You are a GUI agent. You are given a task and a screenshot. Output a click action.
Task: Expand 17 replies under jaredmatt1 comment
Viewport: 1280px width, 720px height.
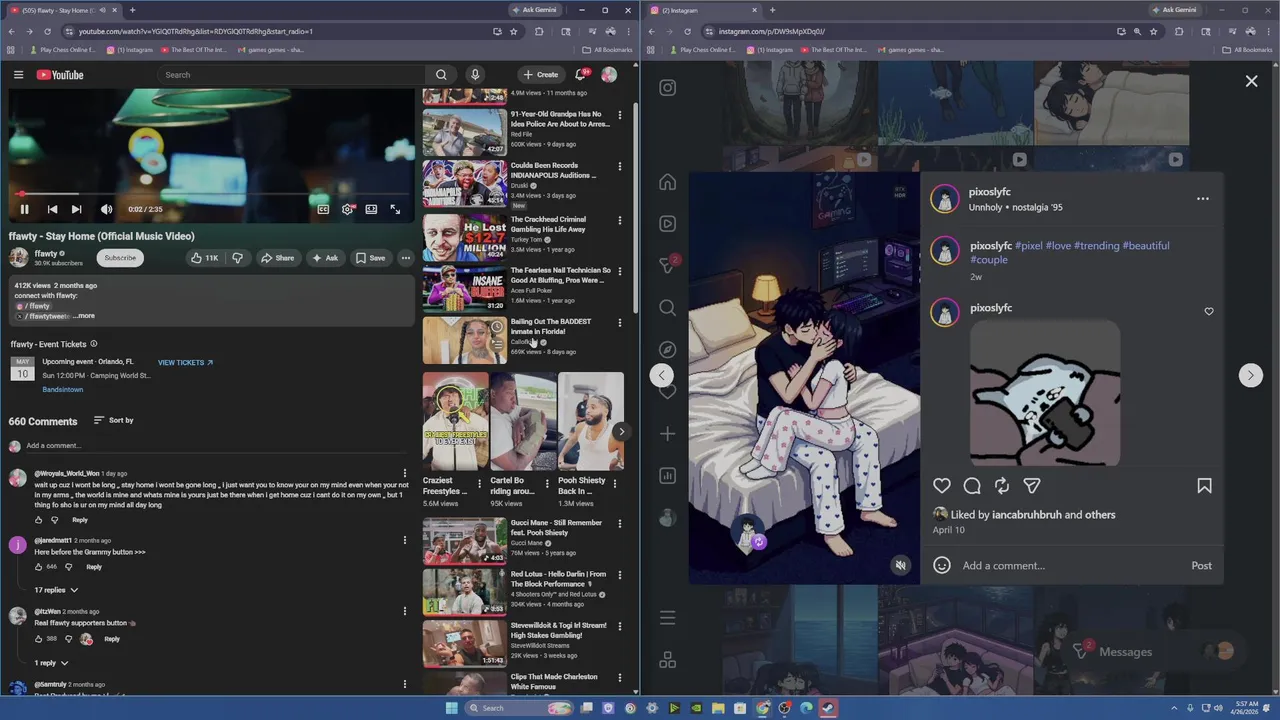[56, 590]
